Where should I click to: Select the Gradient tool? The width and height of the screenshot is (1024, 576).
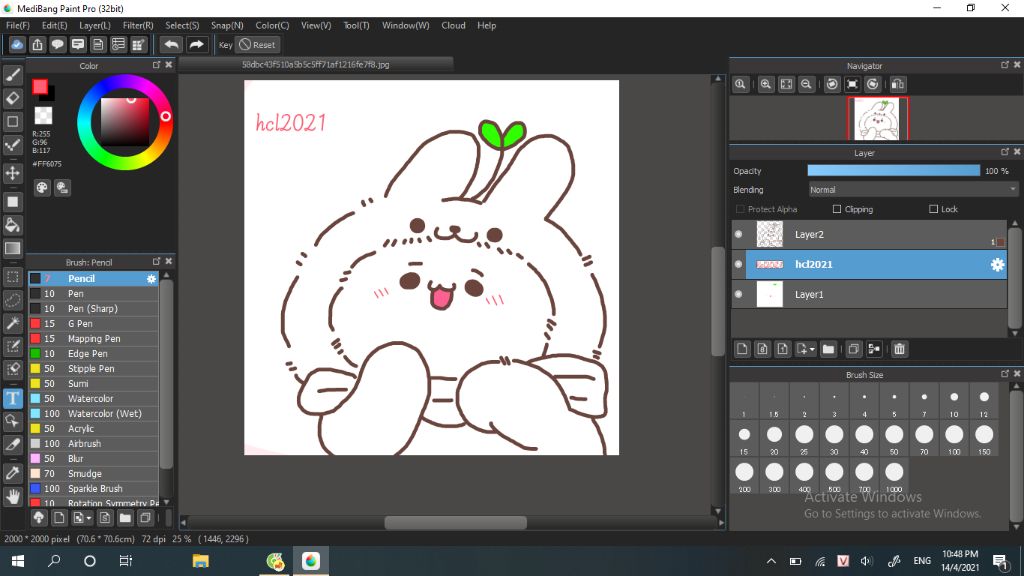tap(12, 248)
